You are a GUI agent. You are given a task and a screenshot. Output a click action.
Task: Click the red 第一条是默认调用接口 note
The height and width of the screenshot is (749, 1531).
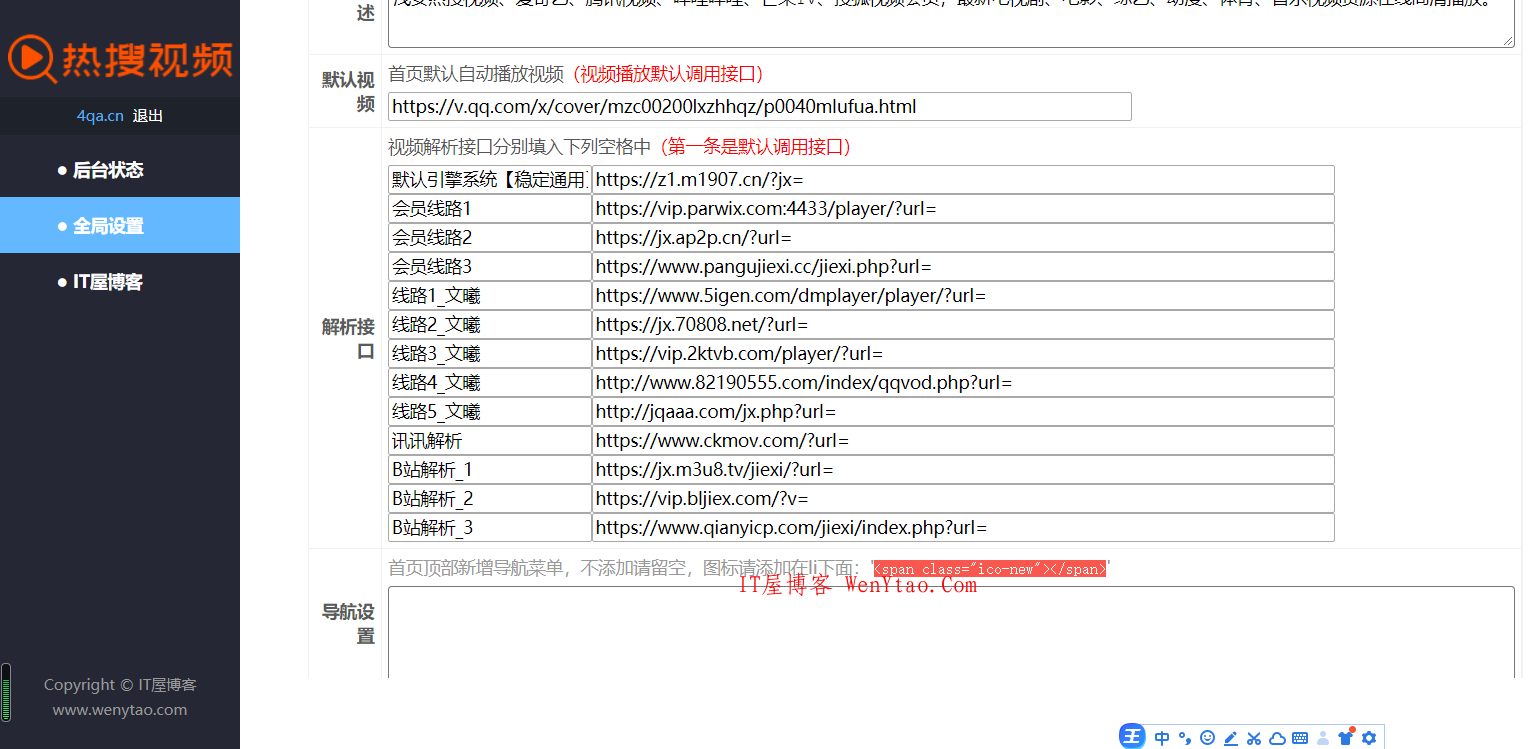(x=755, y=147)
